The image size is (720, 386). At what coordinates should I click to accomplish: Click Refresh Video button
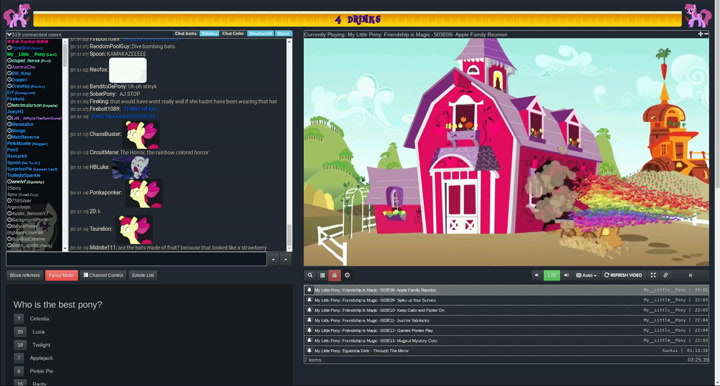coord(623,275)
